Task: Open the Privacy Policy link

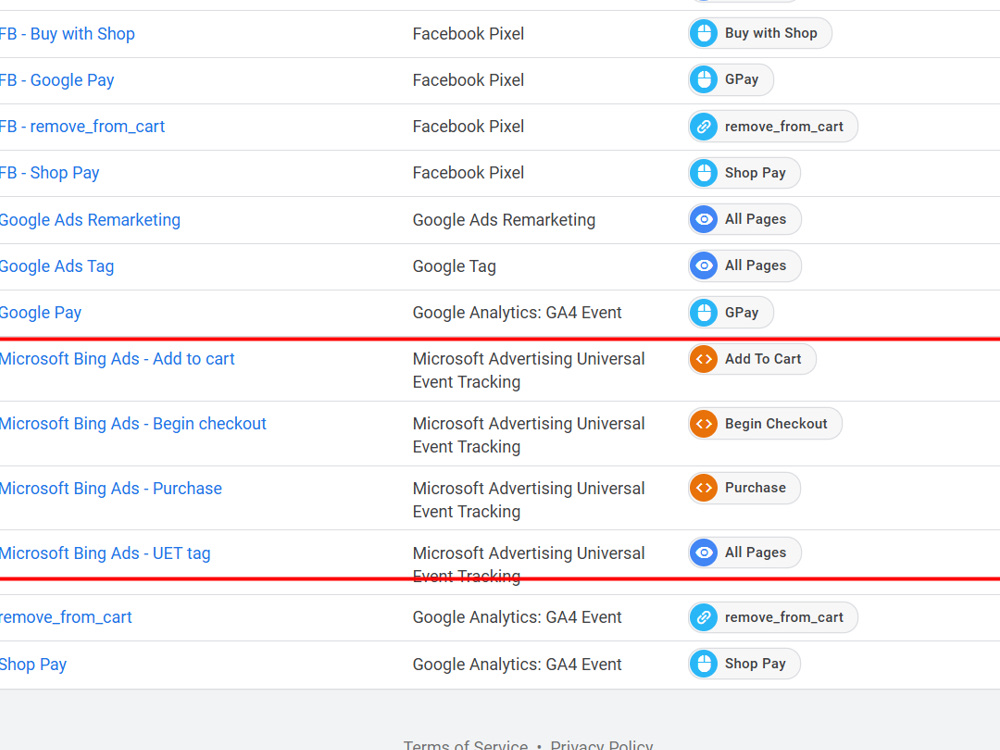Action: (x=601, y=744)
